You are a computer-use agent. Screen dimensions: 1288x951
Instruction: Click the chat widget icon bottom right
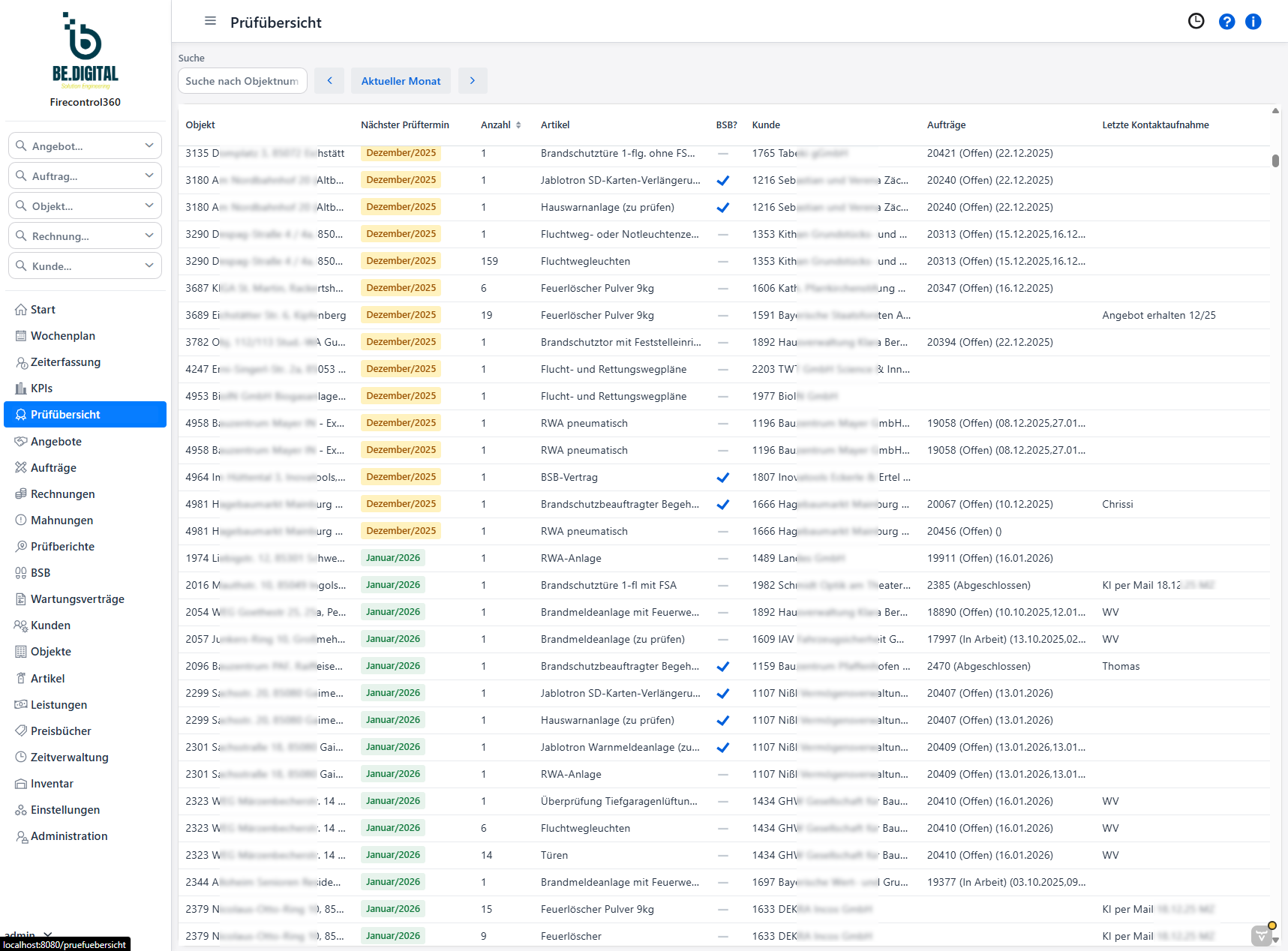[1262, 934]
